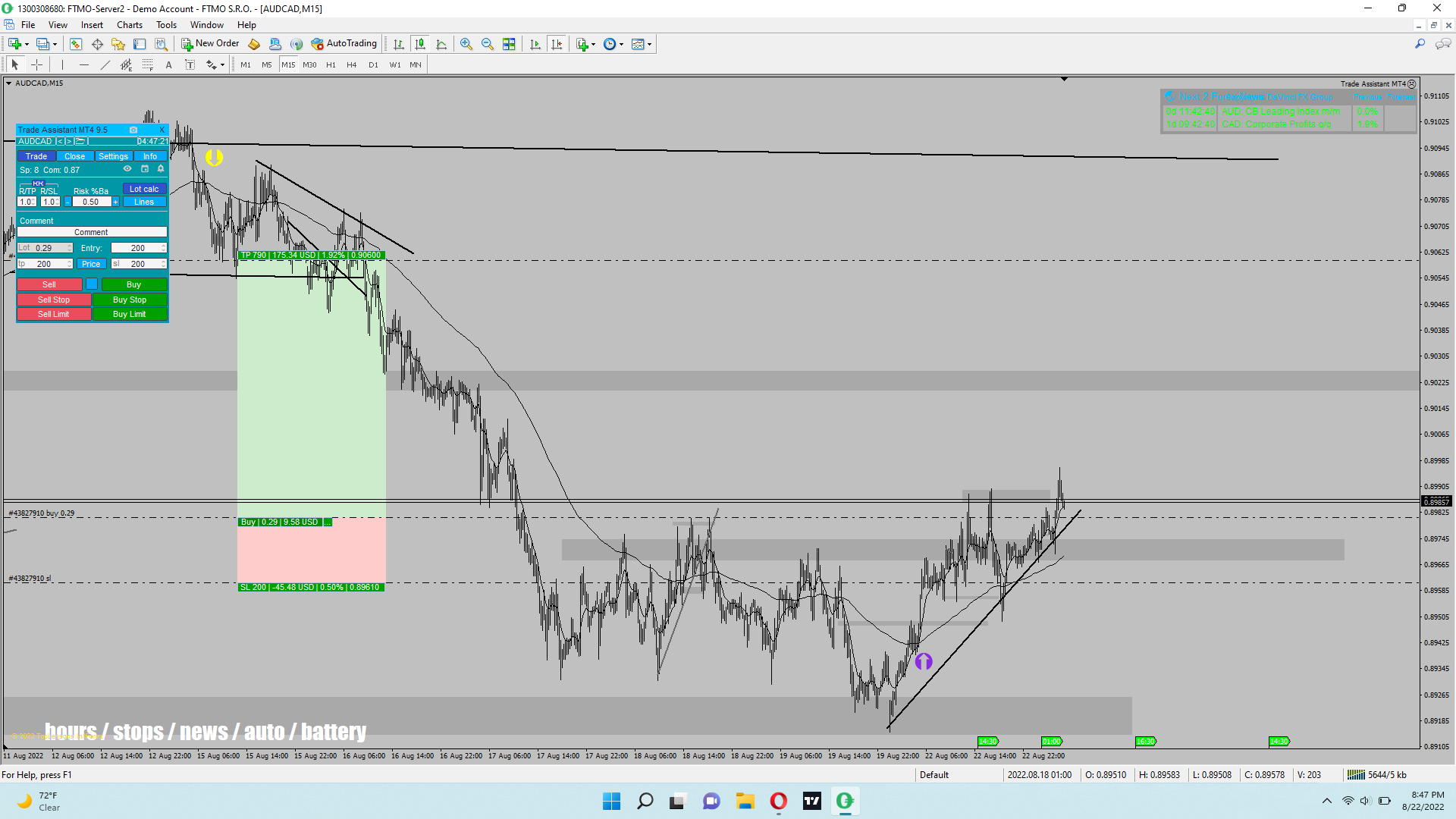This screenshot has height=819, width=1456.
Task: Open the arrows objects dropdown in drawing toolbar
Action: click(222, 65)
